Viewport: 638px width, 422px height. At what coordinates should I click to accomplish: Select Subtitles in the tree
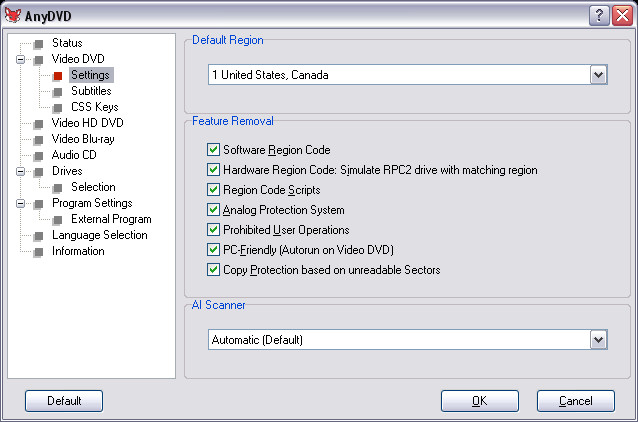(x=91, y=91)
